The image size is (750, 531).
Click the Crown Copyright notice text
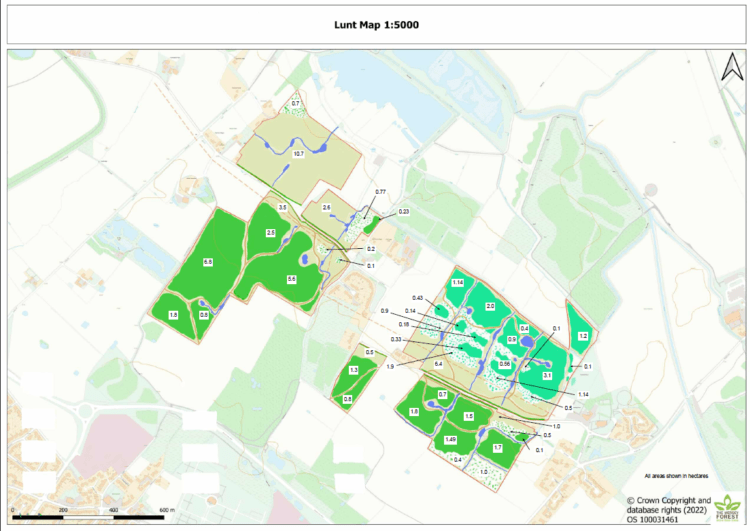pos(668,505)
